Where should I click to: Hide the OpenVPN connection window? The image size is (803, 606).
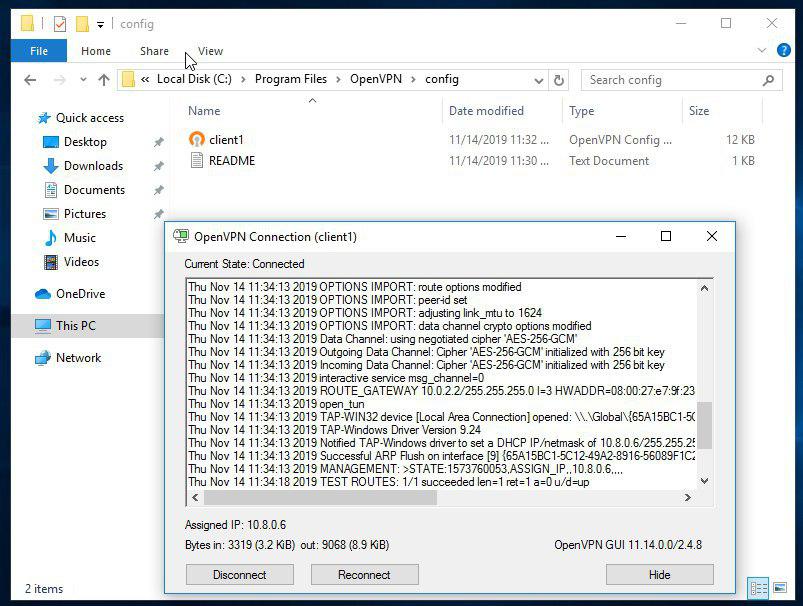tap(659, 574)
